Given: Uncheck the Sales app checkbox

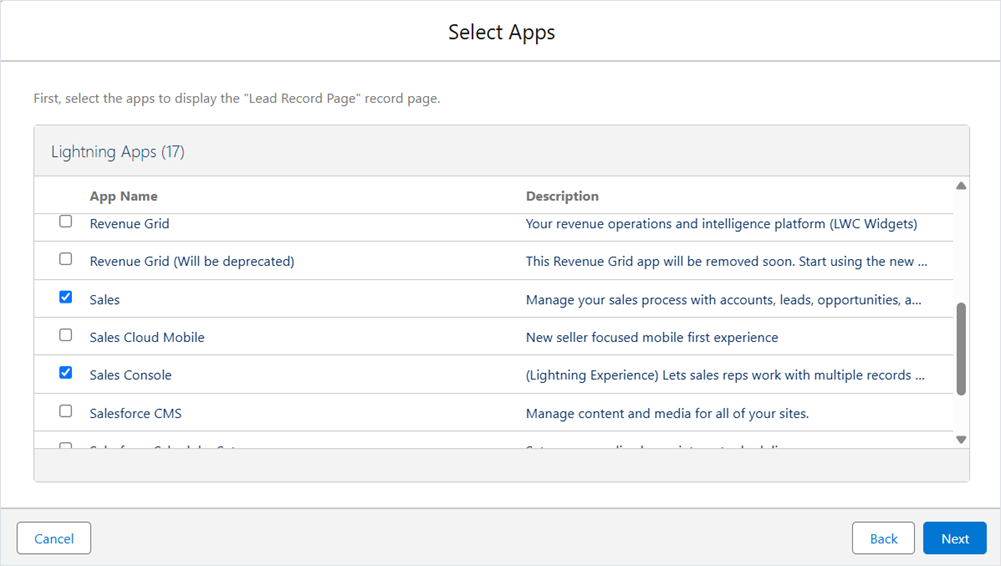Looking at the screenshot, I should click(x=66, y=297).
